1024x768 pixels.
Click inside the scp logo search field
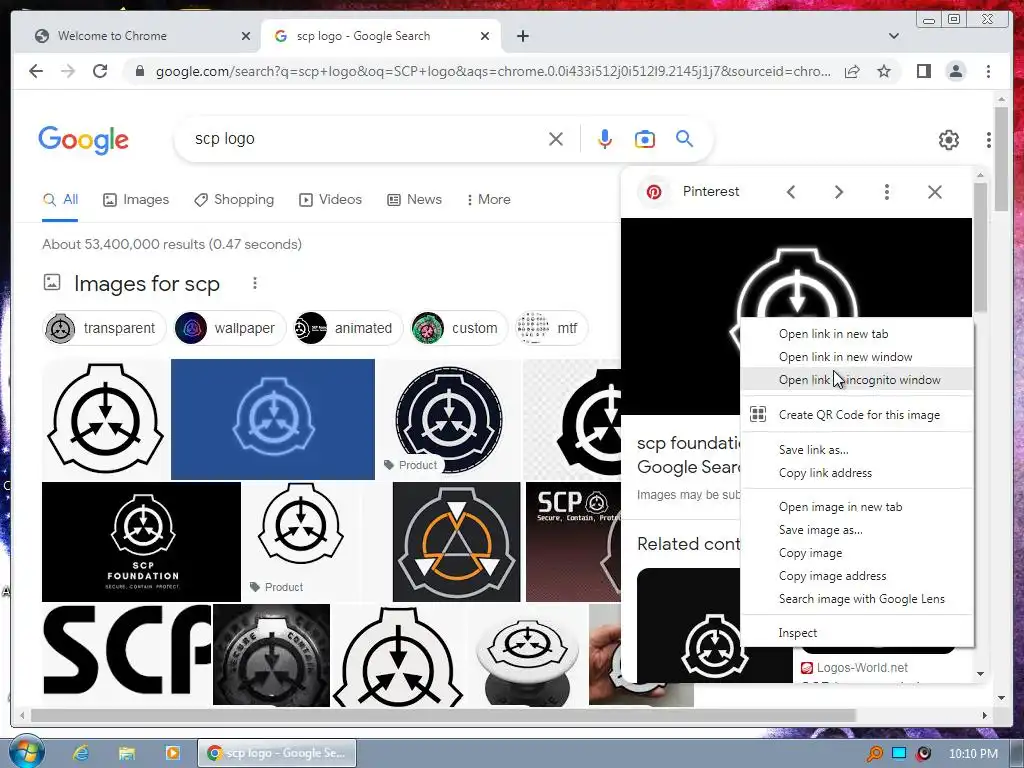(x=366, y=139)
